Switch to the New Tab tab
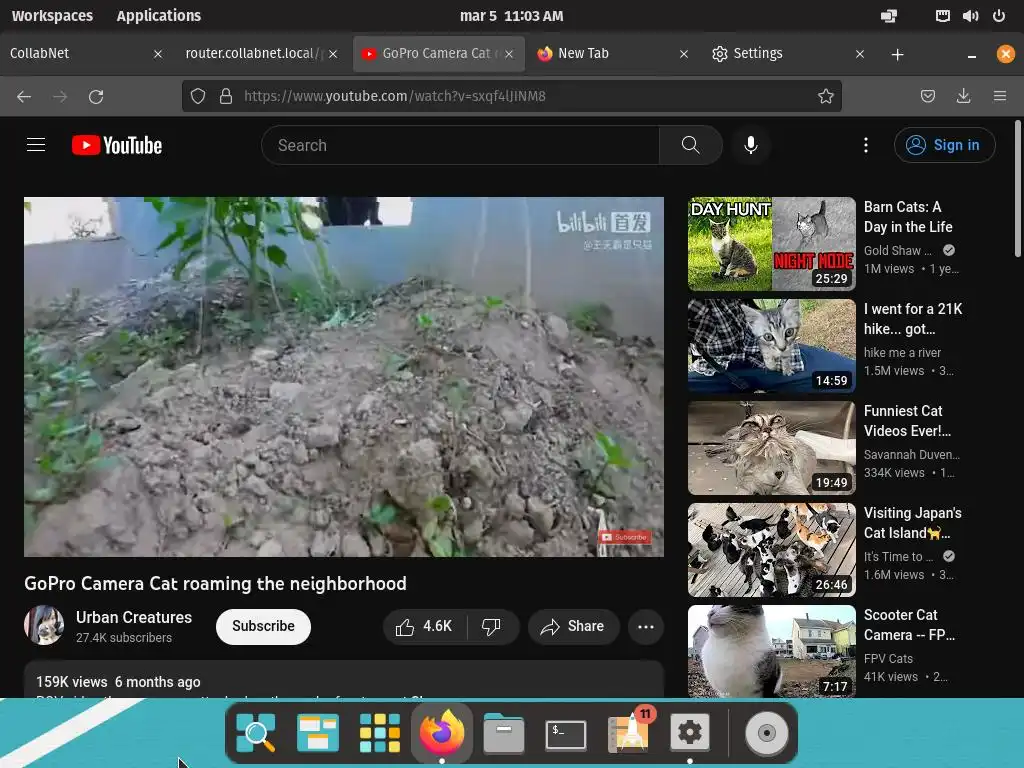Image resolution: width=1024 pixels, height=768 pixels. point(611,54)
